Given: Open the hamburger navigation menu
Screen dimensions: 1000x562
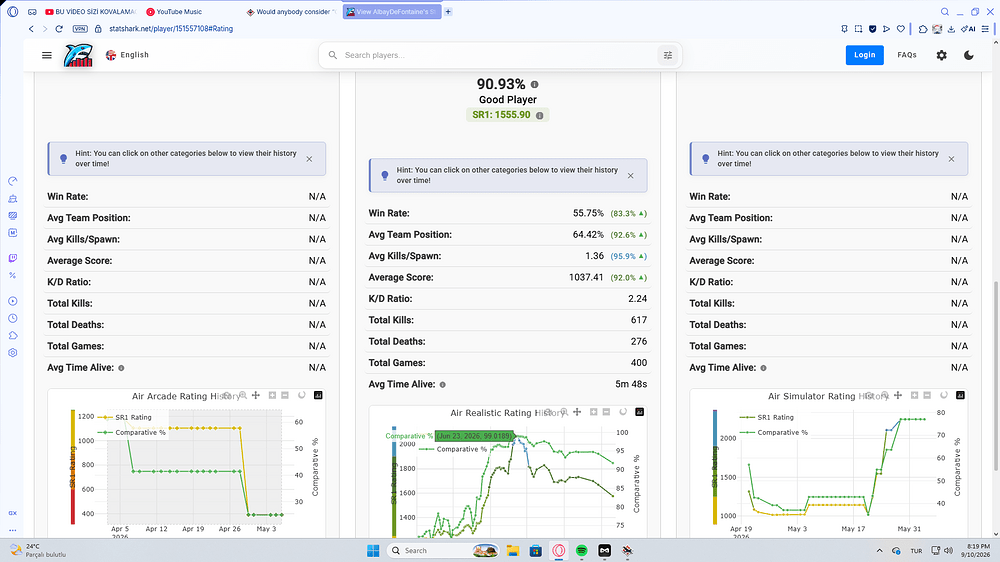Looking at the screenshot, I should pyautogui.click(x=47, y=55).
